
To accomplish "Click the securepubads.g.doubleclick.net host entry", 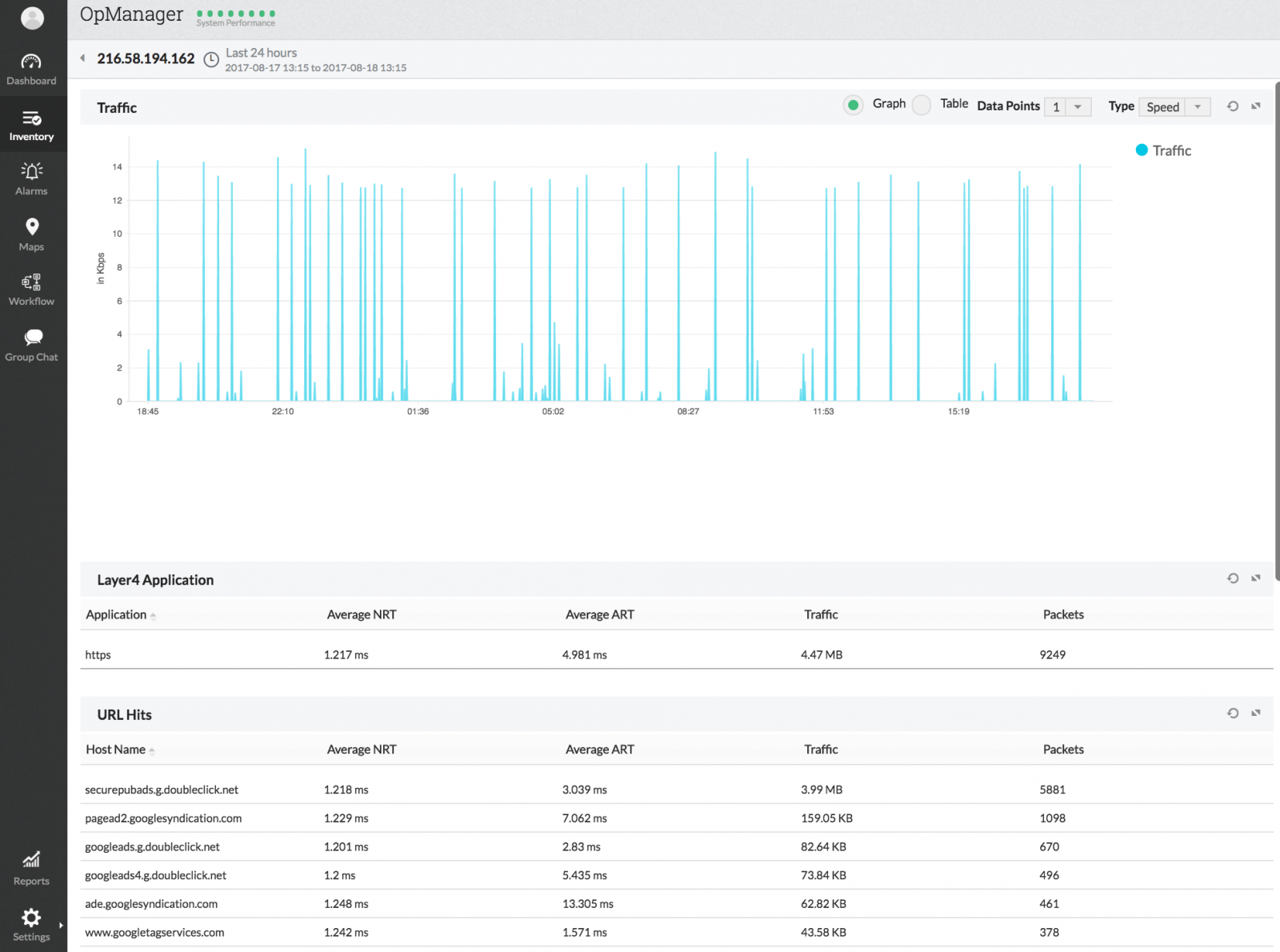I will (162, 790).
